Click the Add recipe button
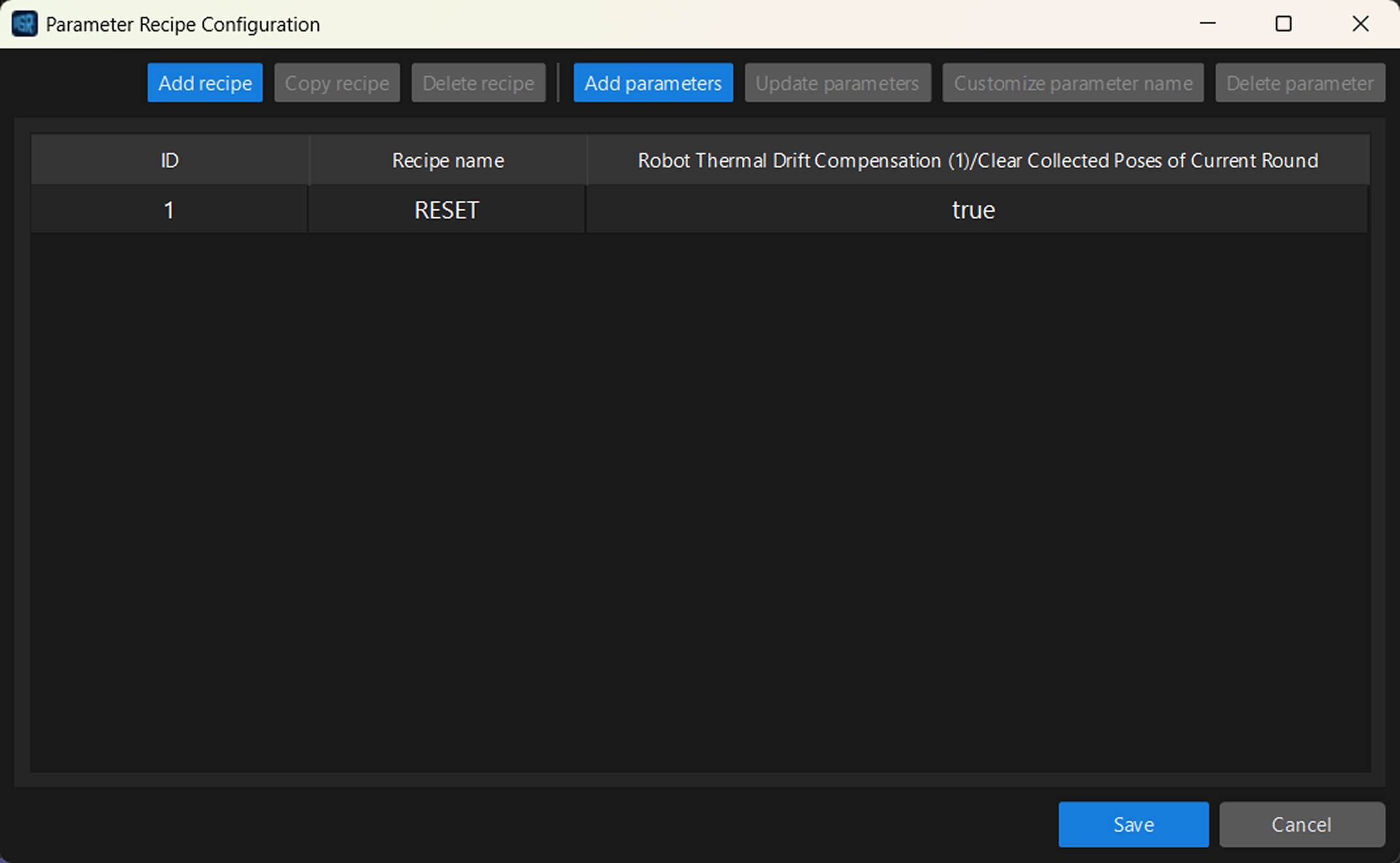Screen dimensions: 1400x863 pos(205,83)
